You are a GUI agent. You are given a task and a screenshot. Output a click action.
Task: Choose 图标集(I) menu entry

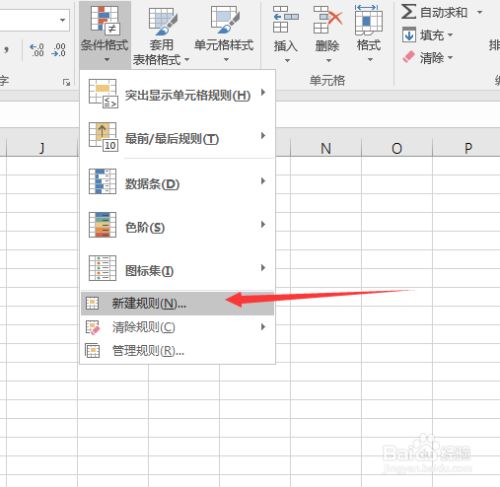[x=178, y=268]
